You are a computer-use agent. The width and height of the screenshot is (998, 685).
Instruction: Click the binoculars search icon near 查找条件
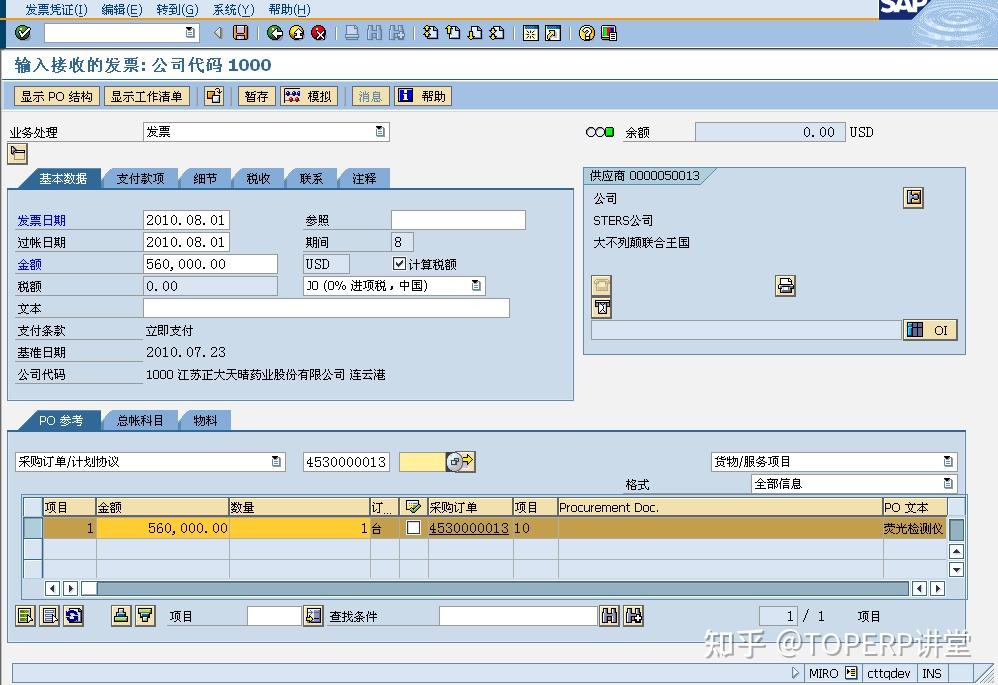pyautogui.click(x=611, y=616)
